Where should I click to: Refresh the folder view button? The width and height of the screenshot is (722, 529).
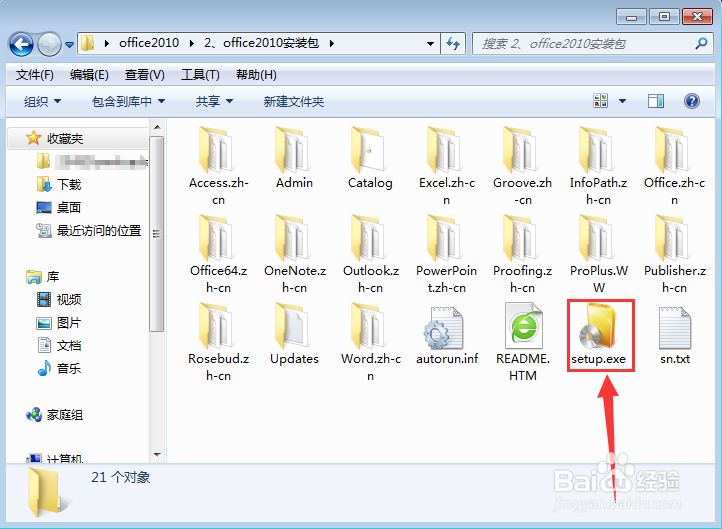click(x=453, y=44)
